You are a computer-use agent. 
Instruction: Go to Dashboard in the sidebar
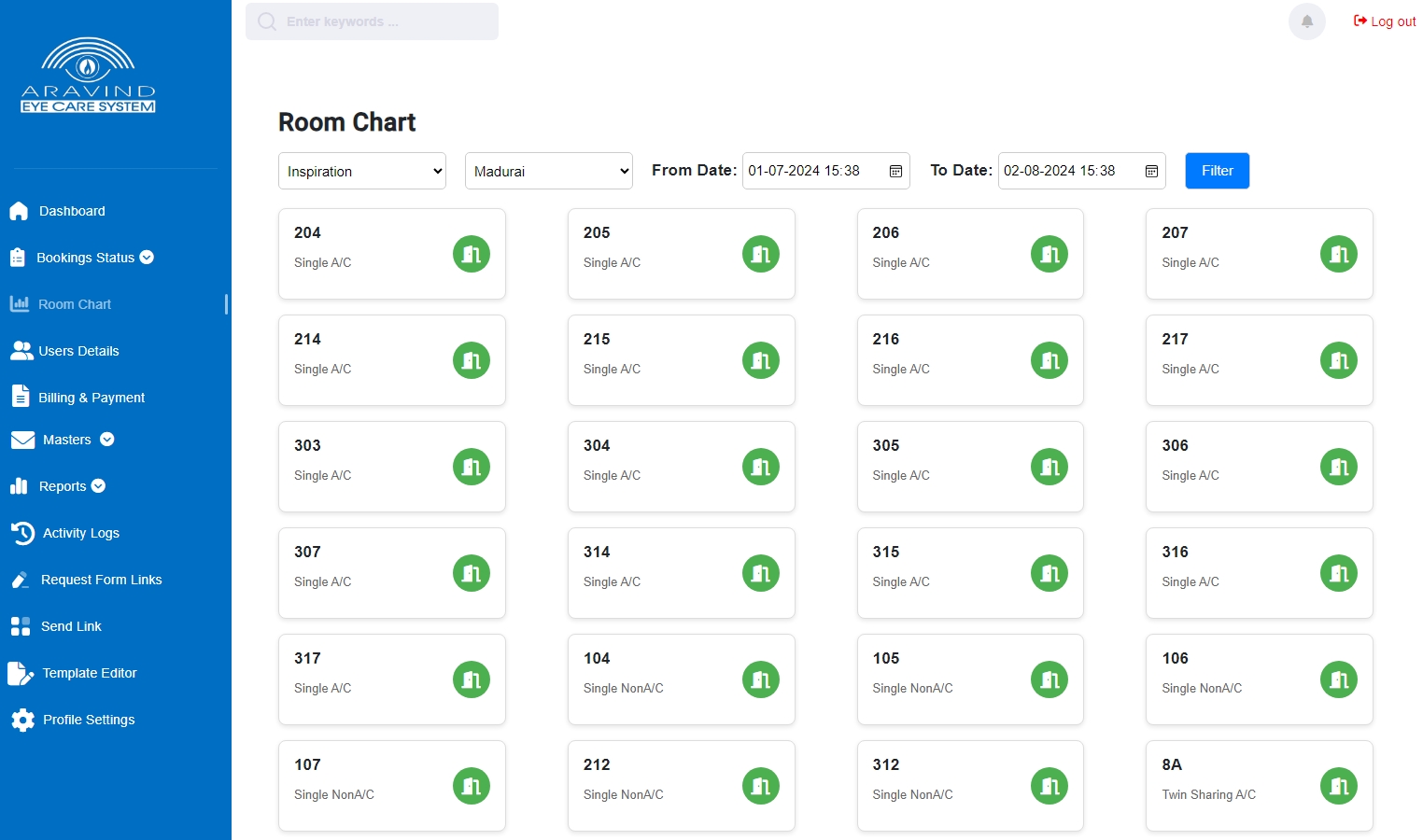point(72,211)
